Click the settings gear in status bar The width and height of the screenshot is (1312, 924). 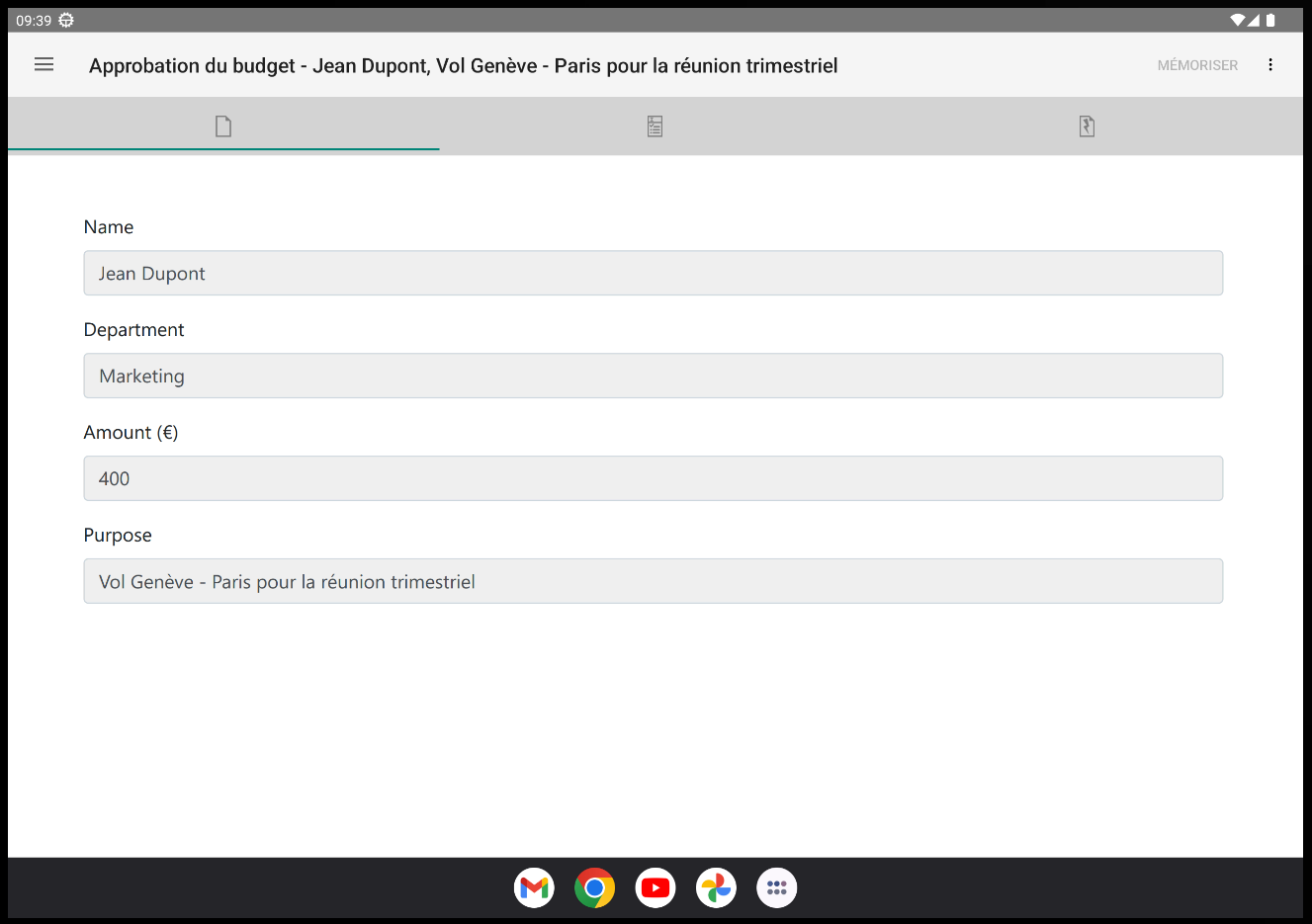66,20
